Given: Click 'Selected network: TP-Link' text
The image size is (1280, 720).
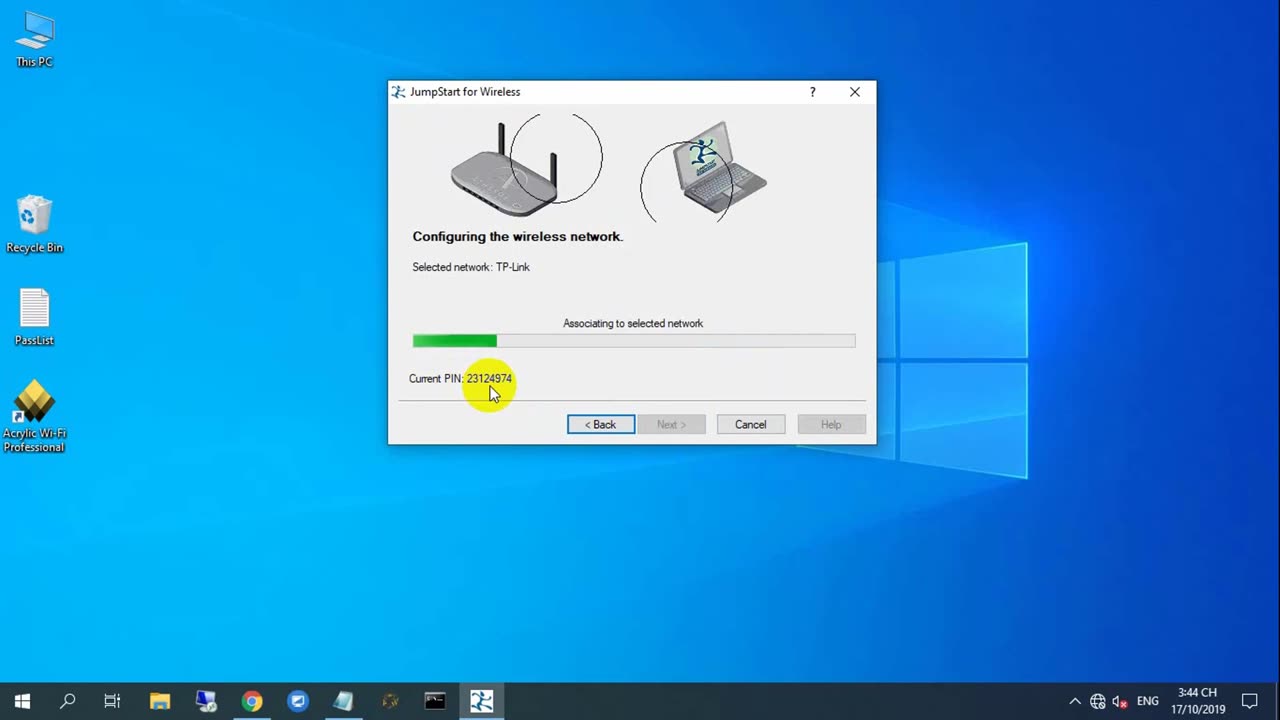Looking at the screenshot, I should coord(471,267).
